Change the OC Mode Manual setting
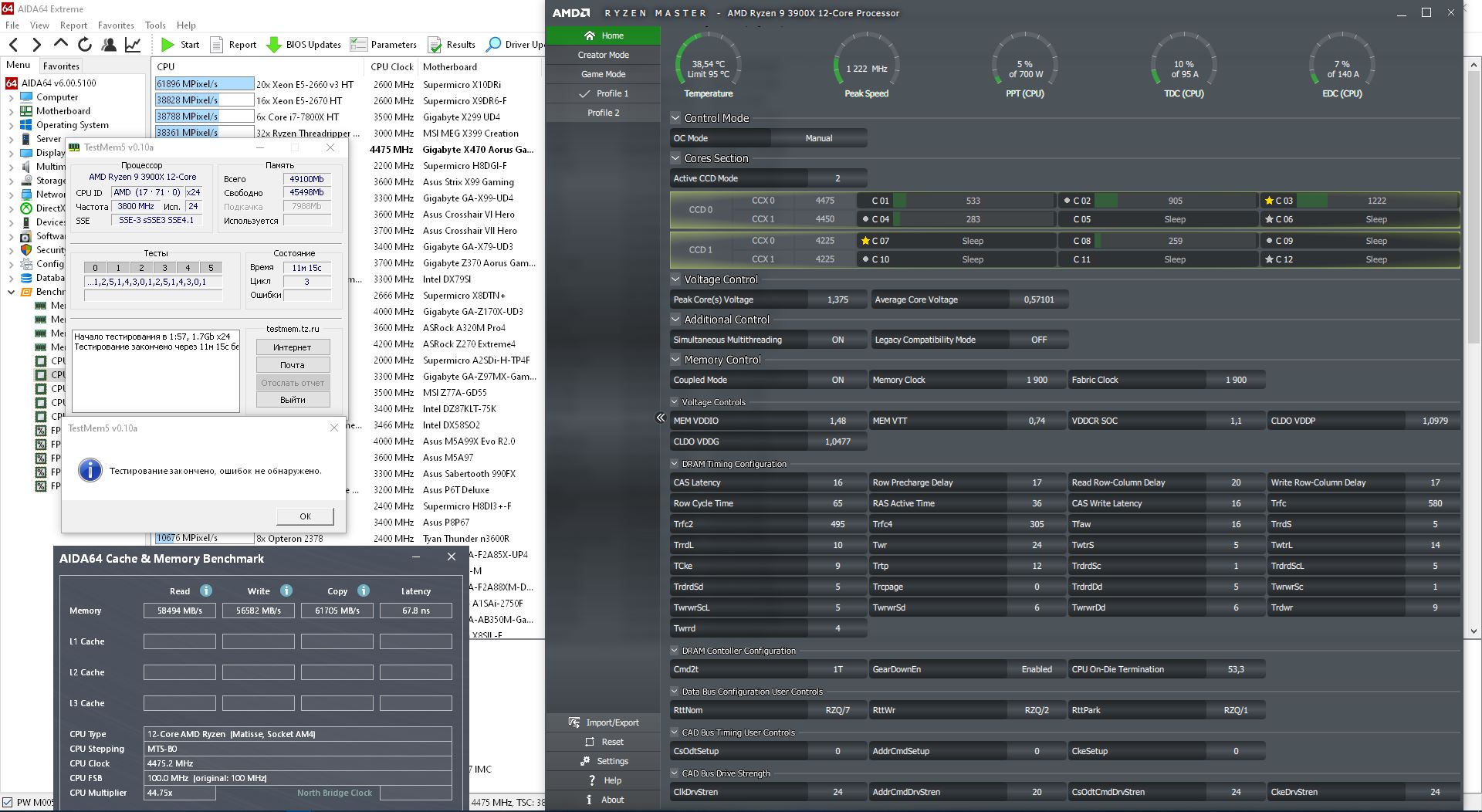1482x812 pixels. point(819,138)
